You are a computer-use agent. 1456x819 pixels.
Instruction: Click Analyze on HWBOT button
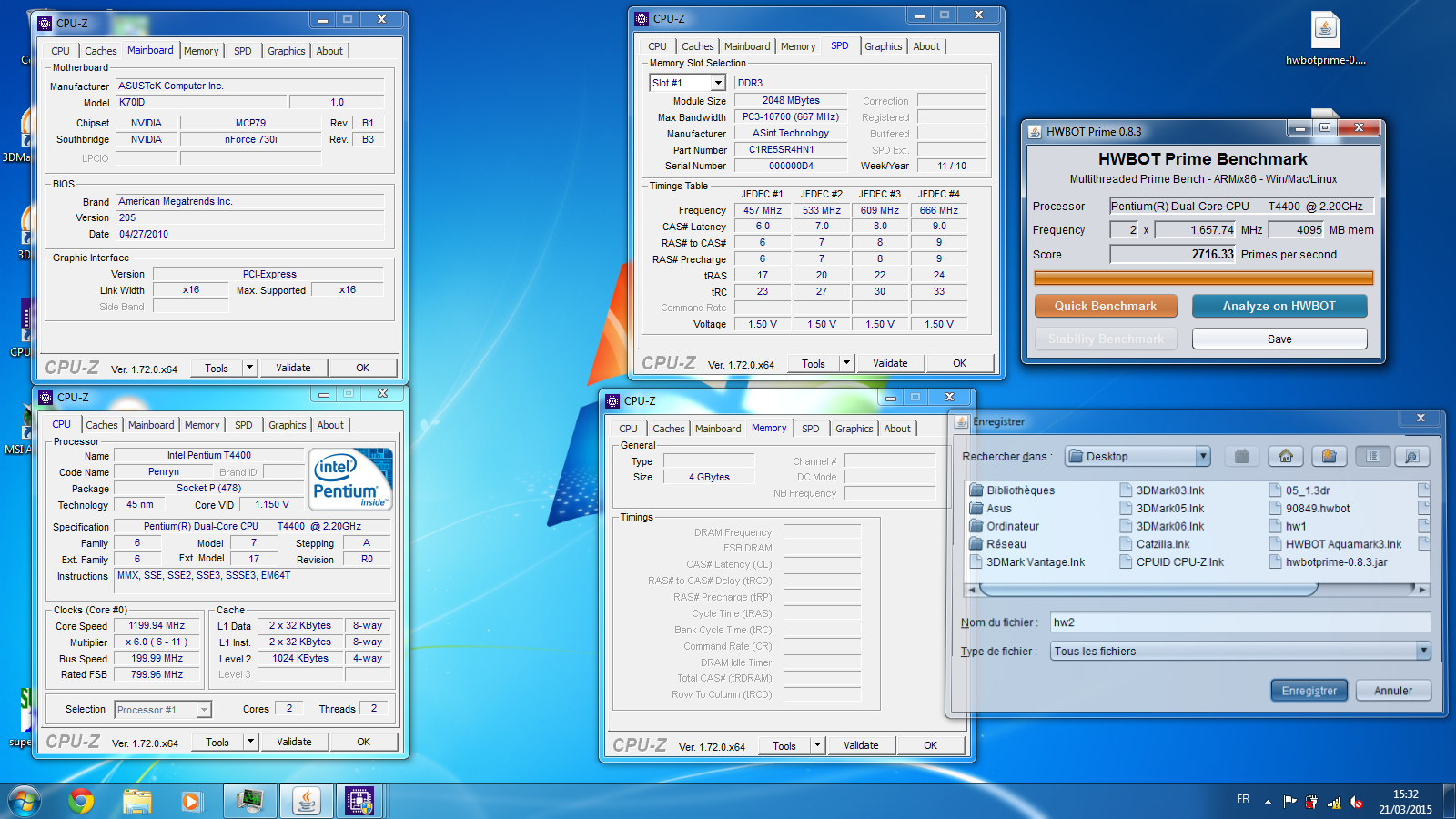click(1279, 306)
